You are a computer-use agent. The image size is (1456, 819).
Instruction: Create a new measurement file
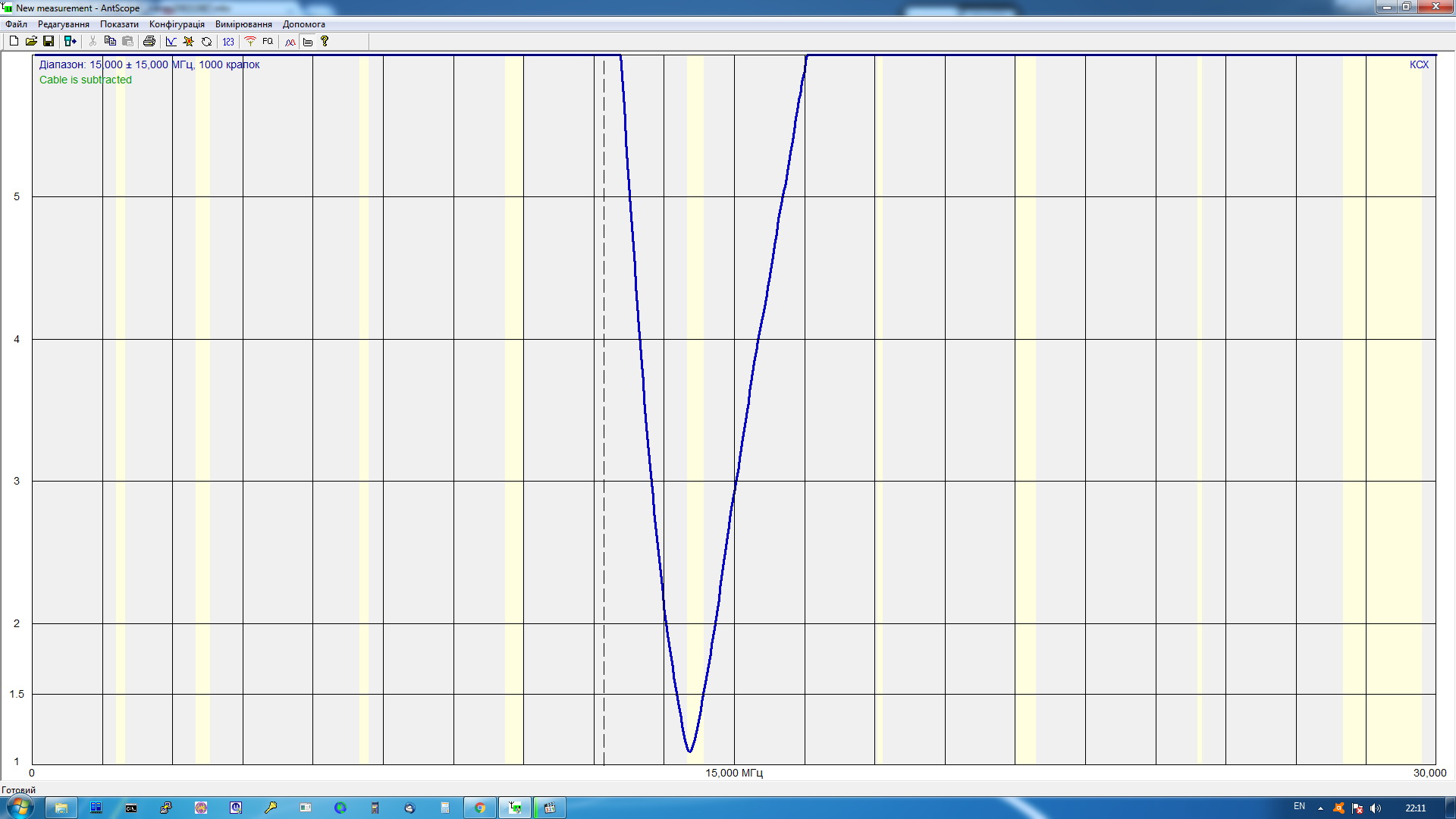pyautogui.click(x=14, y=42)
